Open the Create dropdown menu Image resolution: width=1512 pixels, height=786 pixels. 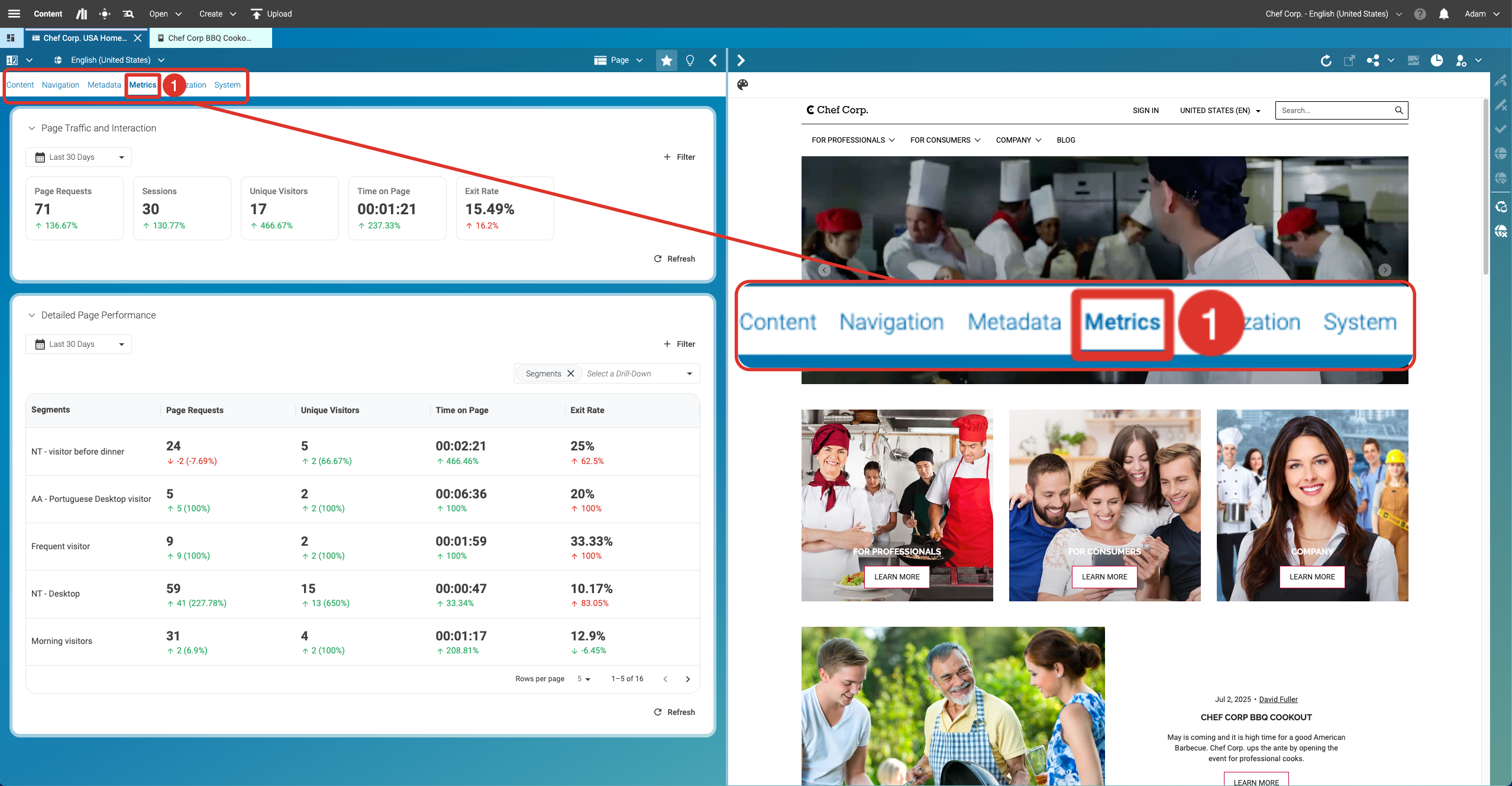pos(218,14)
